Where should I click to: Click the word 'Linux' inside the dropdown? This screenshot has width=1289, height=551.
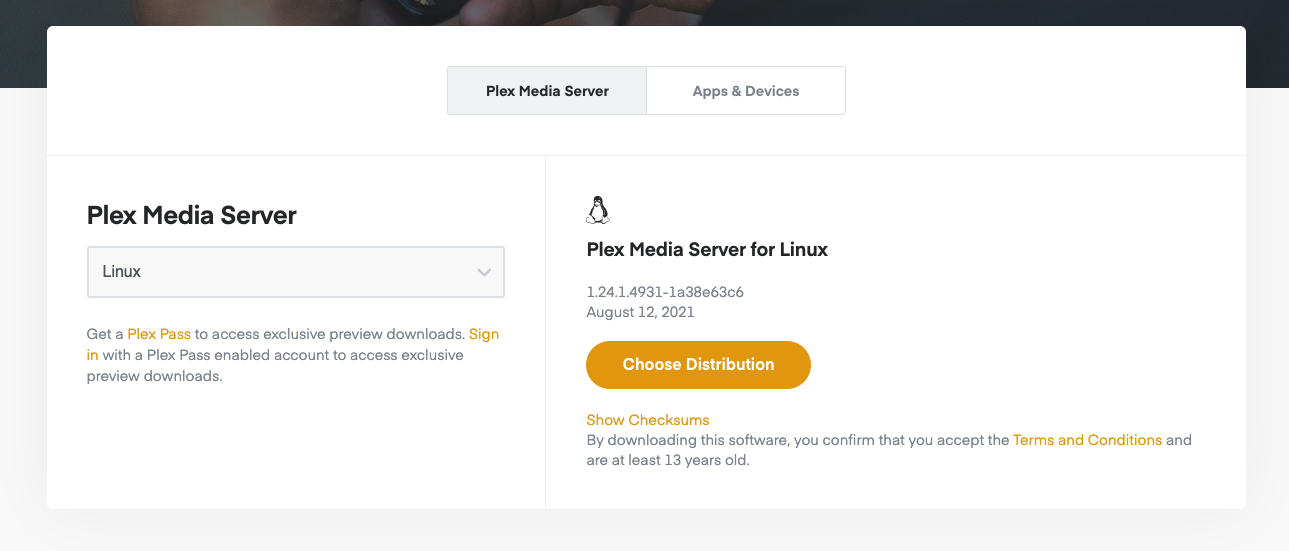[122, 272]
